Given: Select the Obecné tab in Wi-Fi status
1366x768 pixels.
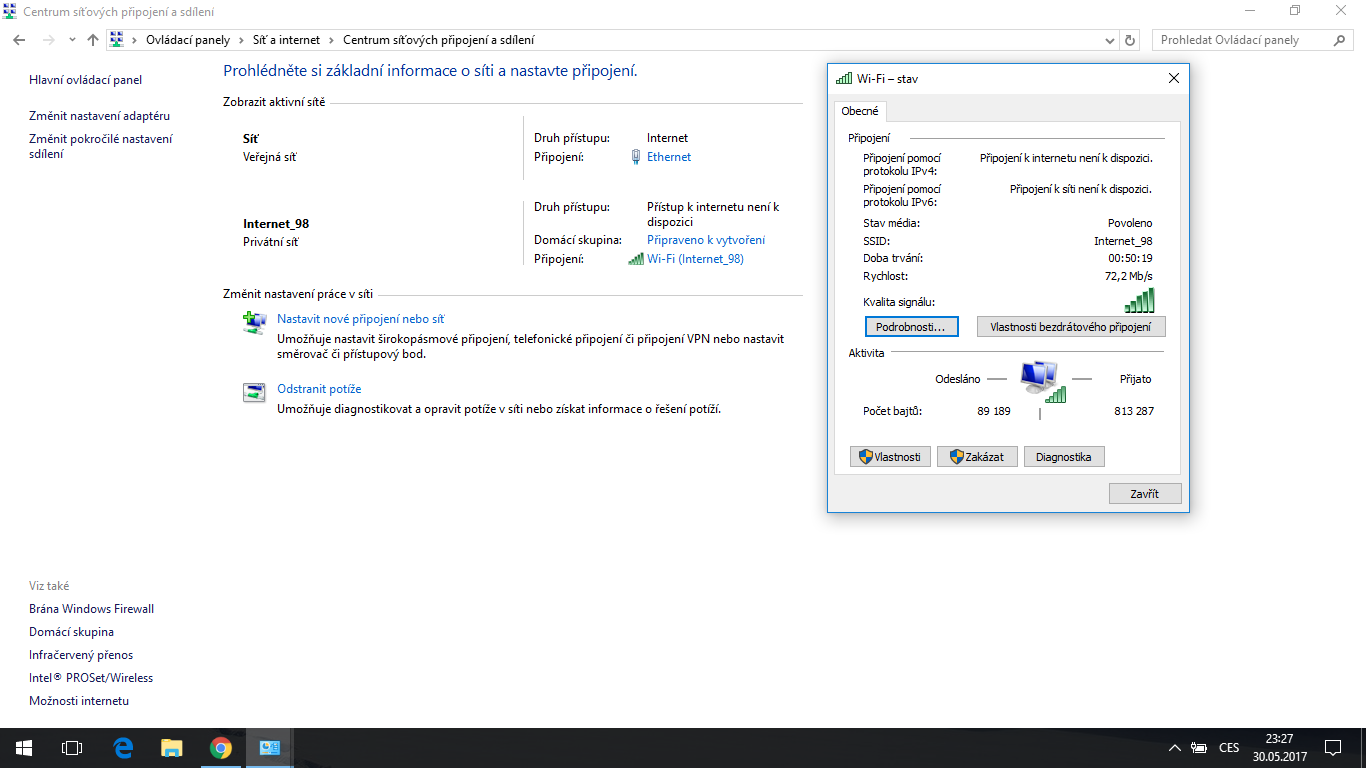Looking at the screenshot, I should 860,111.
